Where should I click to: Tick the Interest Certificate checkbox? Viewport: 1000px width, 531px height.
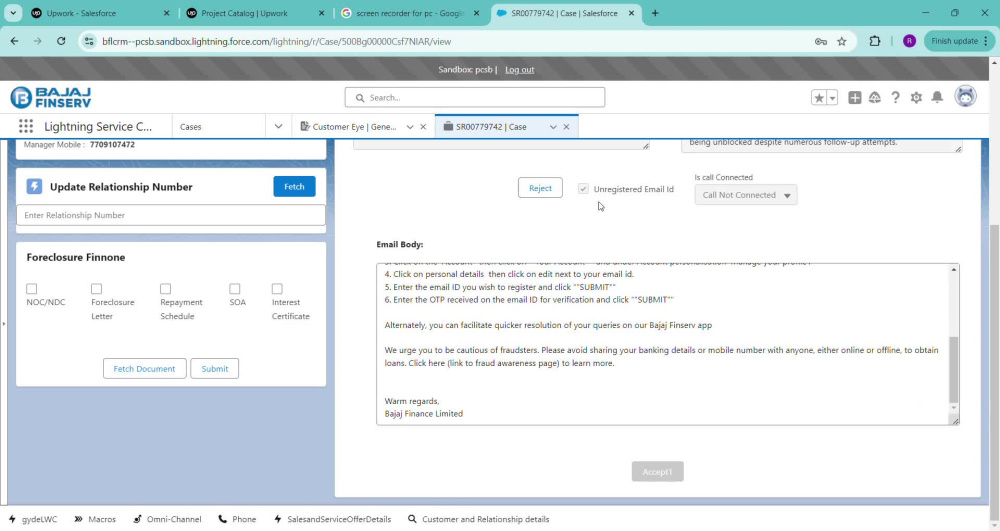point(277,289)
